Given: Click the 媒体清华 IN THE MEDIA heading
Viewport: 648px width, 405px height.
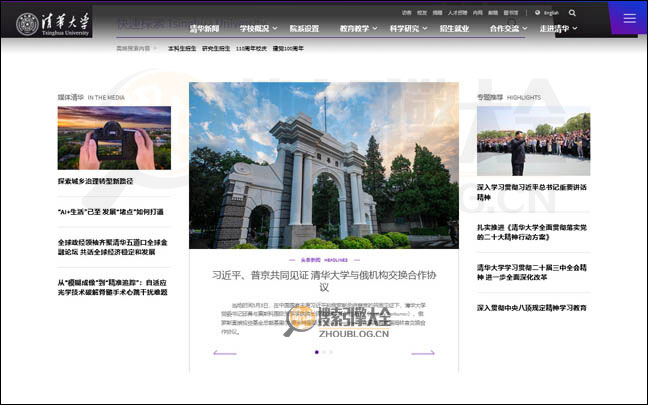Looking at the screenshot, I should point(91,98).
